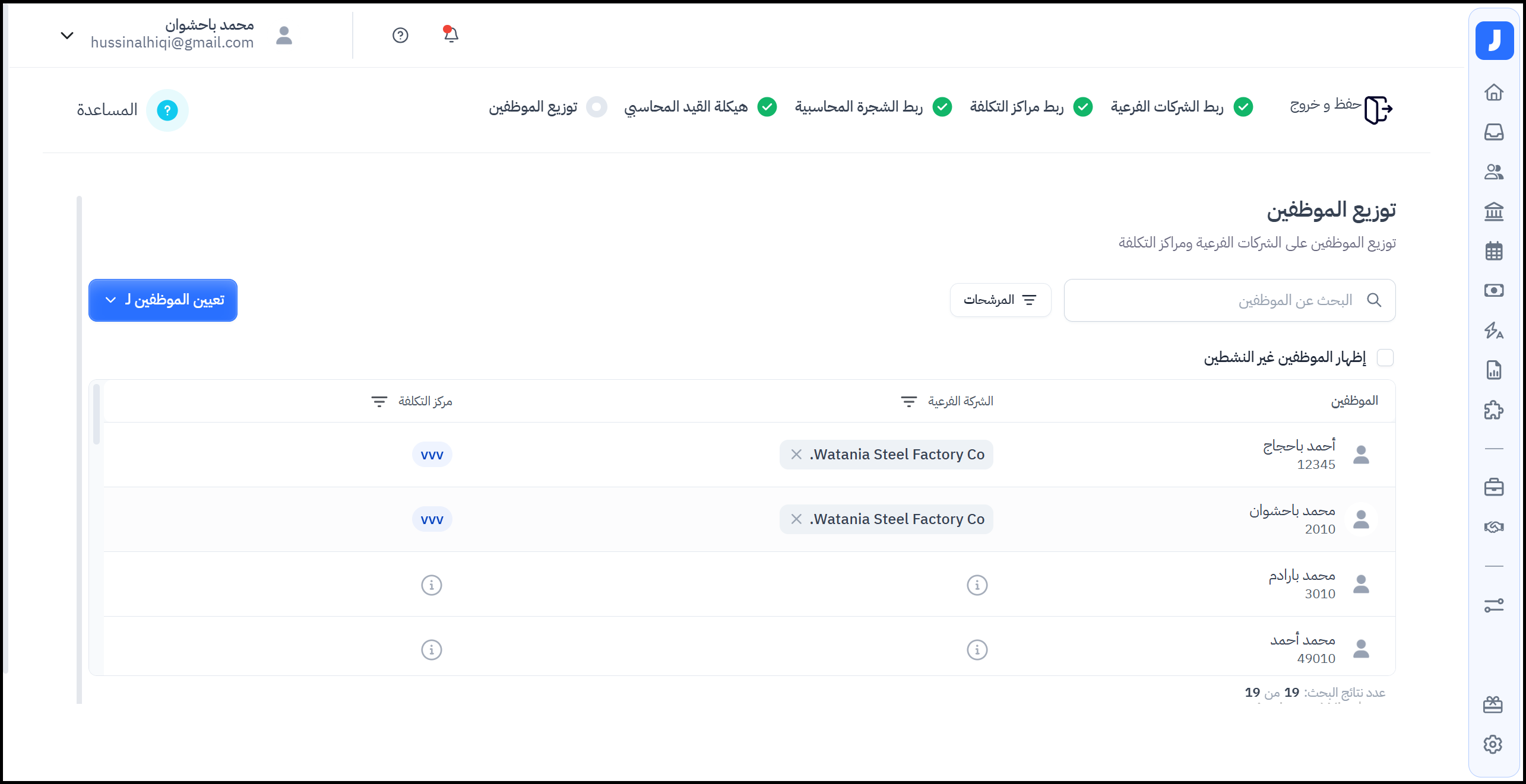
Task: Click the puzzle piece integrations icon
Action: pos(1494,410)
